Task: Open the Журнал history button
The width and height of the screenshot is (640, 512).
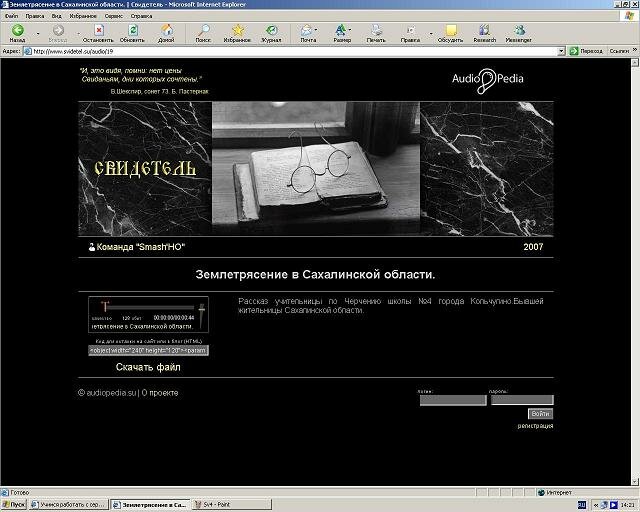Action: pyautogui.click(x=271, y=33)
